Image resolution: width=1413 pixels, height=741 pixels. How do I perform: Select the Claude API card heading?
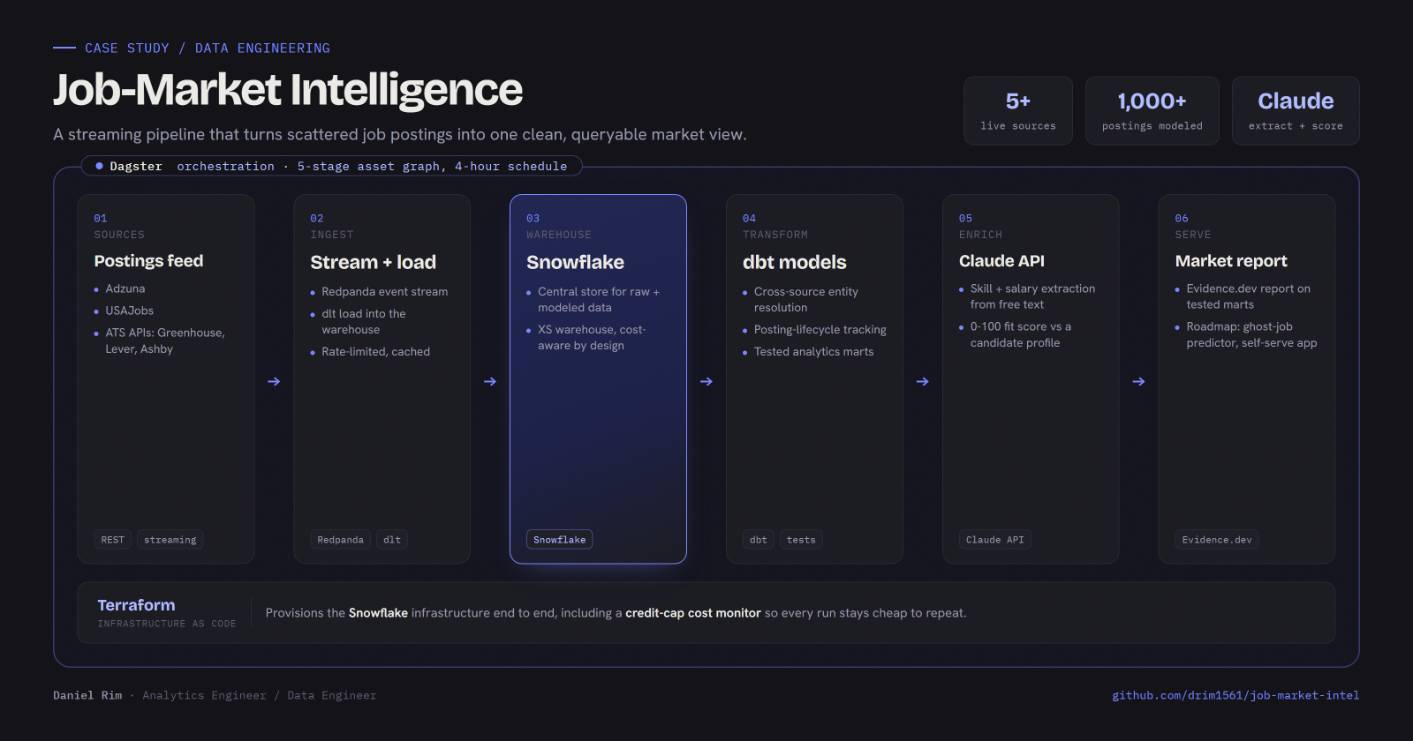tap(1001, 261)
